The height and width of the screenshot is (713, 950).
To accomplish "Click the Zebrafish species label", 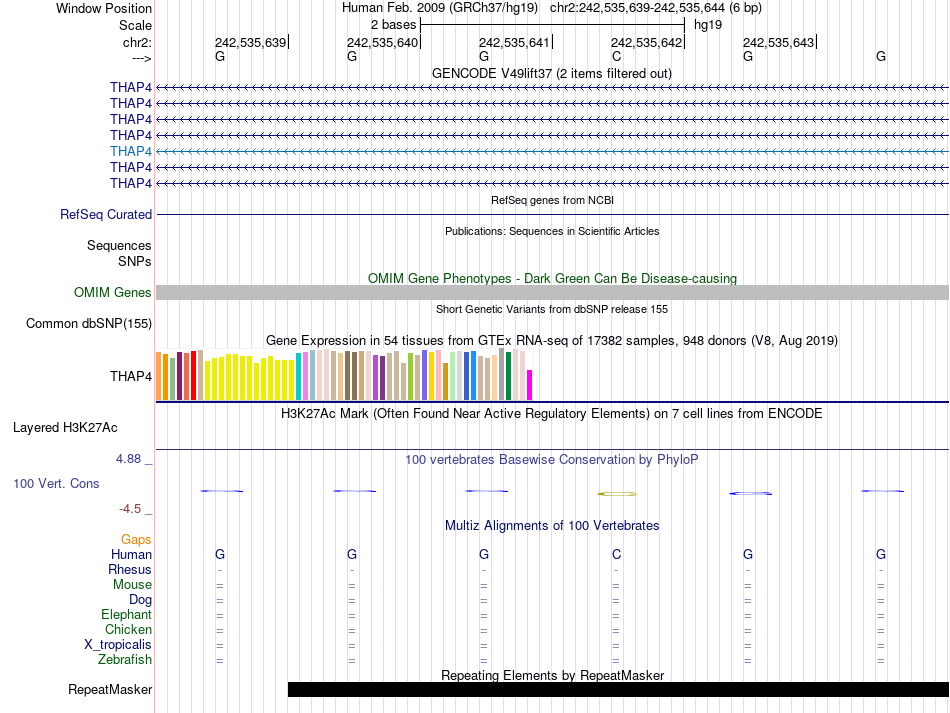I will tap(125, 660).
